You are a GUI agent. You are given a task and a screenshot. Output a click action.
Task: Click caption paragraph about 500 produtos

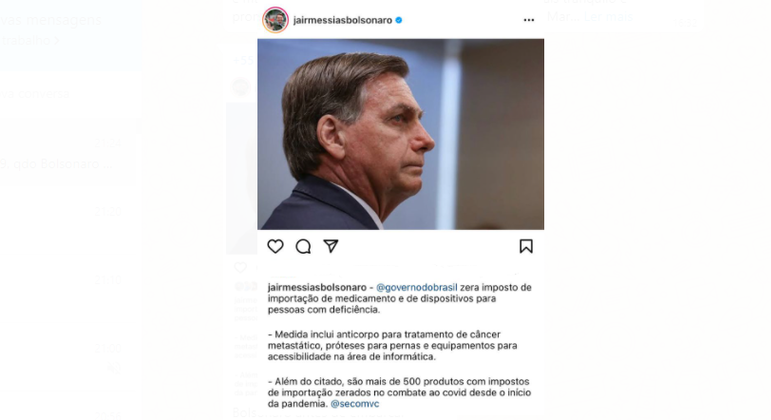coord(399,392)
